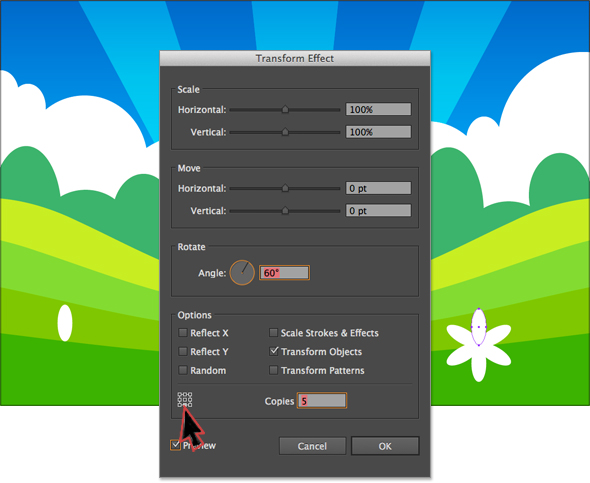Image resolution: width=590 pixels, height=483 pixels.
Task: Click the Cancel button
Action: [x=312, y=446]
